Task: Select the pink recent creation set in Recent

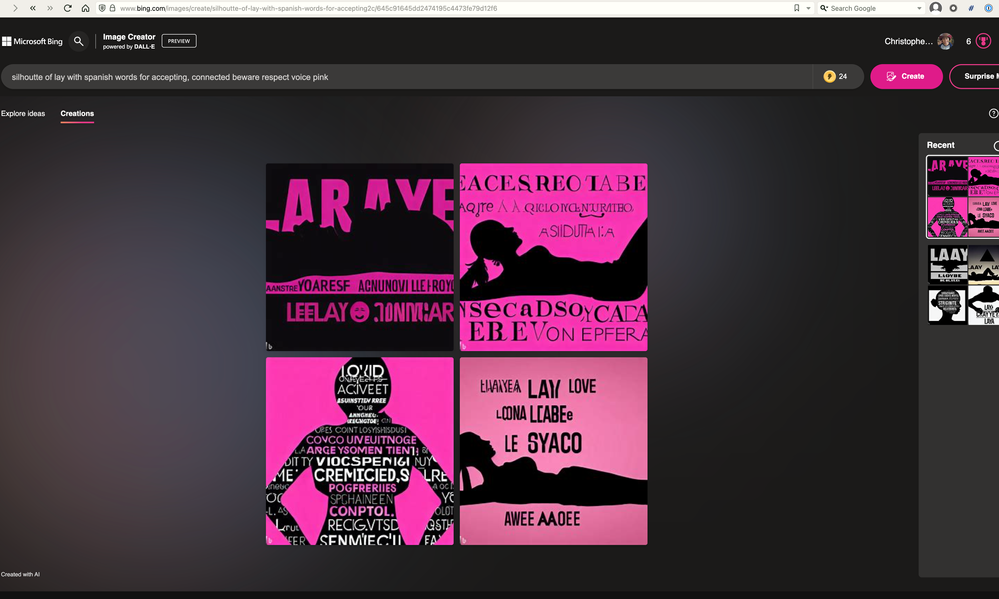Action: [x=963, y=197]
